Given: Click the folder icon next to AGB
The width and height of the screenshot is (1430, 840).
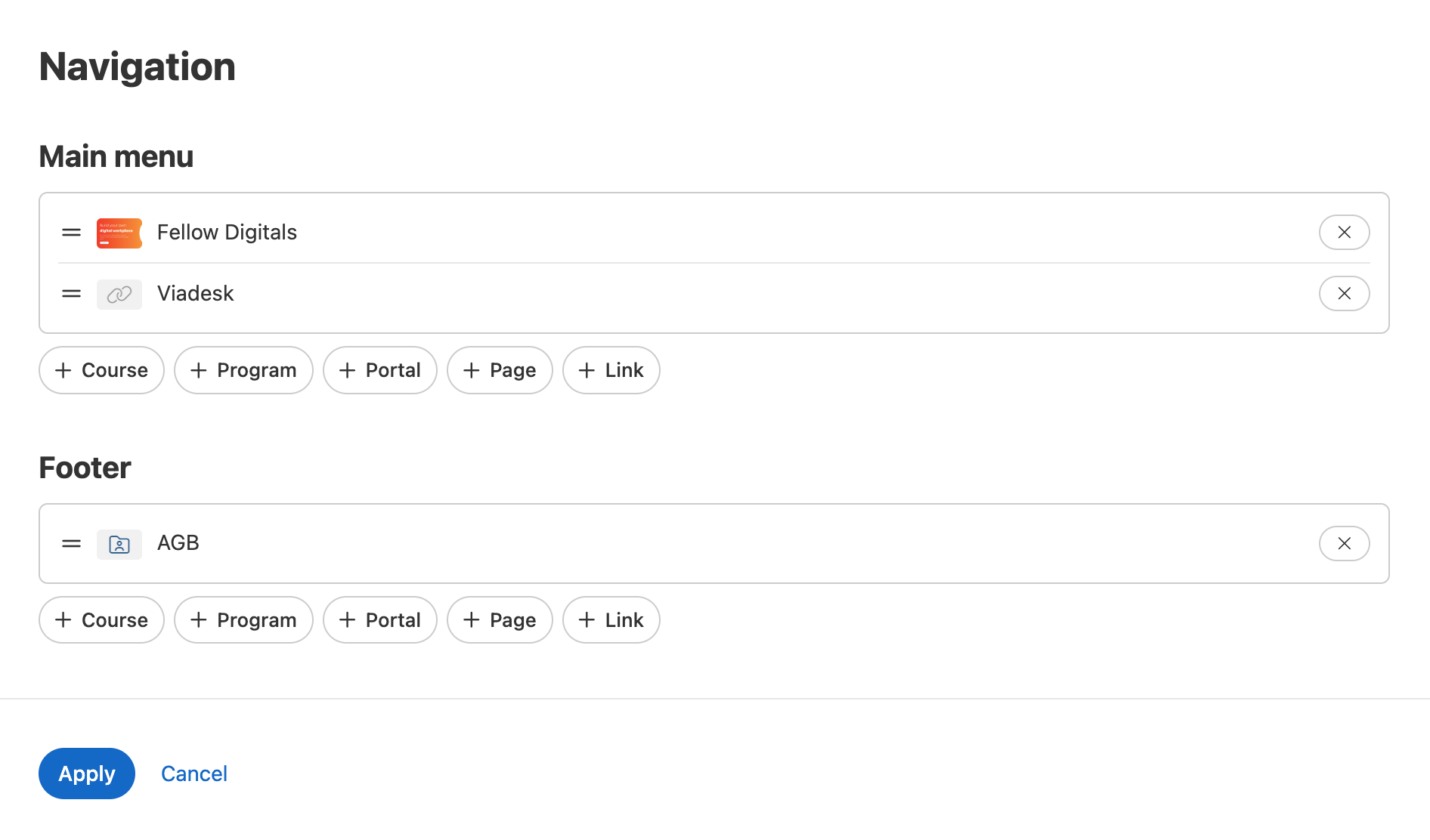Looking at the screenshot, I should (119, 544).
